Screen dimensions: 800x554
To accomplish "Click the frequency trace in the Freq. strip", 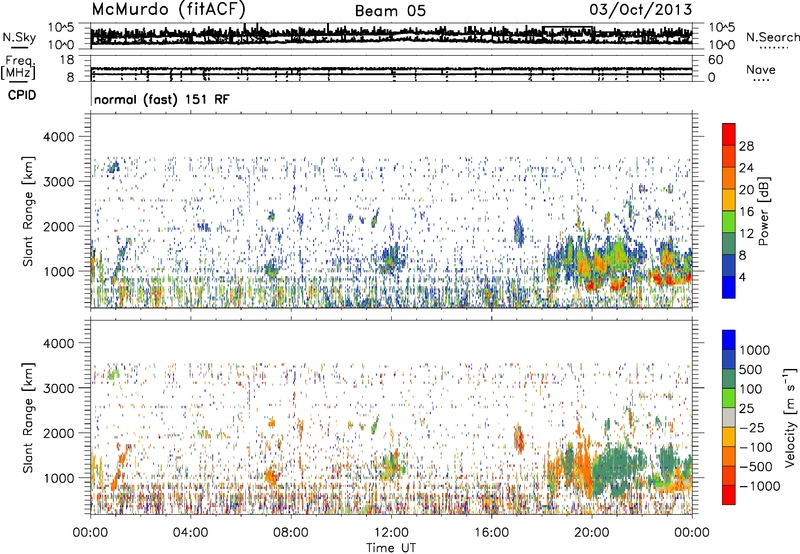I will [391, 68].
